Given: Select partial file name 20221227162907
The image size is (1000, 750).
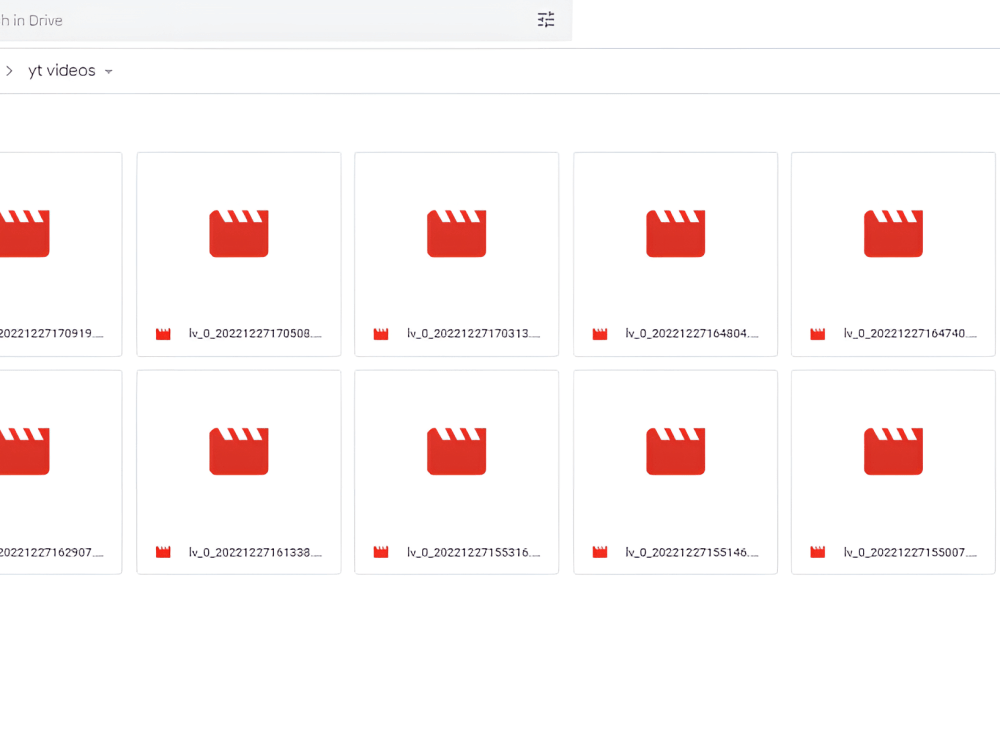Looking at the screenshot, I should [52, 552].
